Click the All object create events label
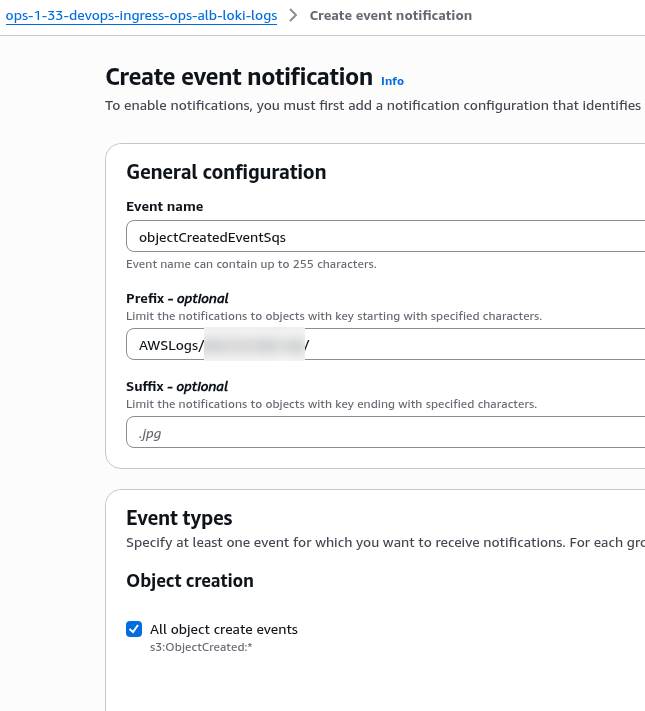645x711 pixels. (224, 629)
